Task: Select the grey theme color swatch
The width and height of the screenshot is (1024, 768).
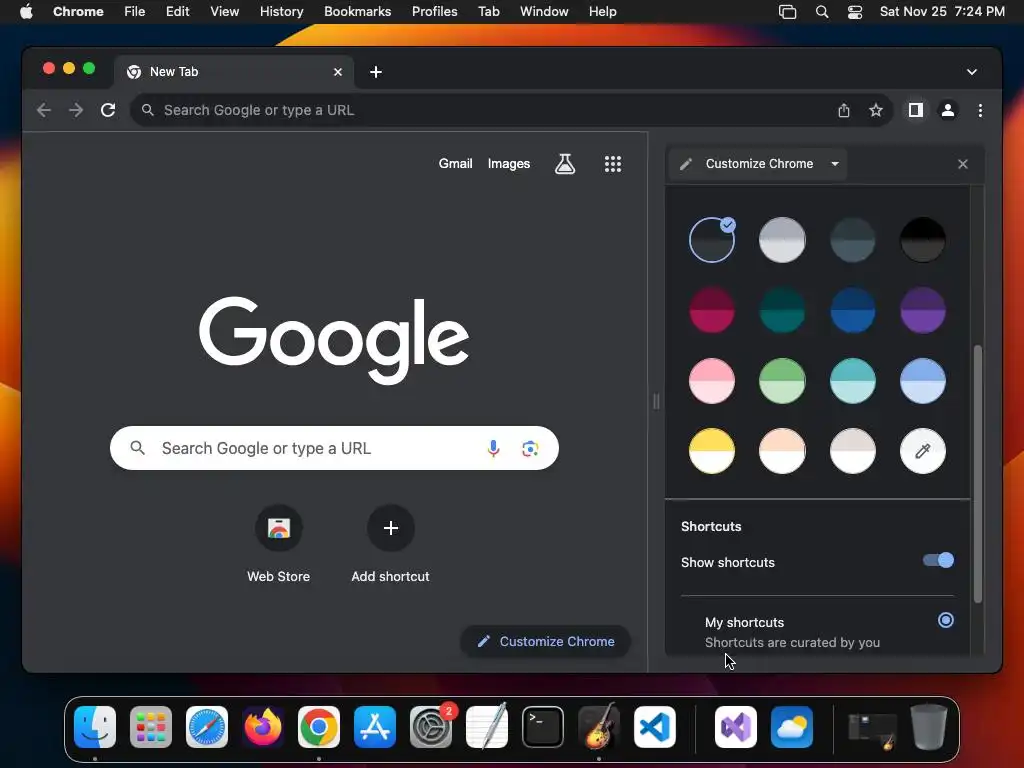Action: pyautogui.click(x=782, y=240)
